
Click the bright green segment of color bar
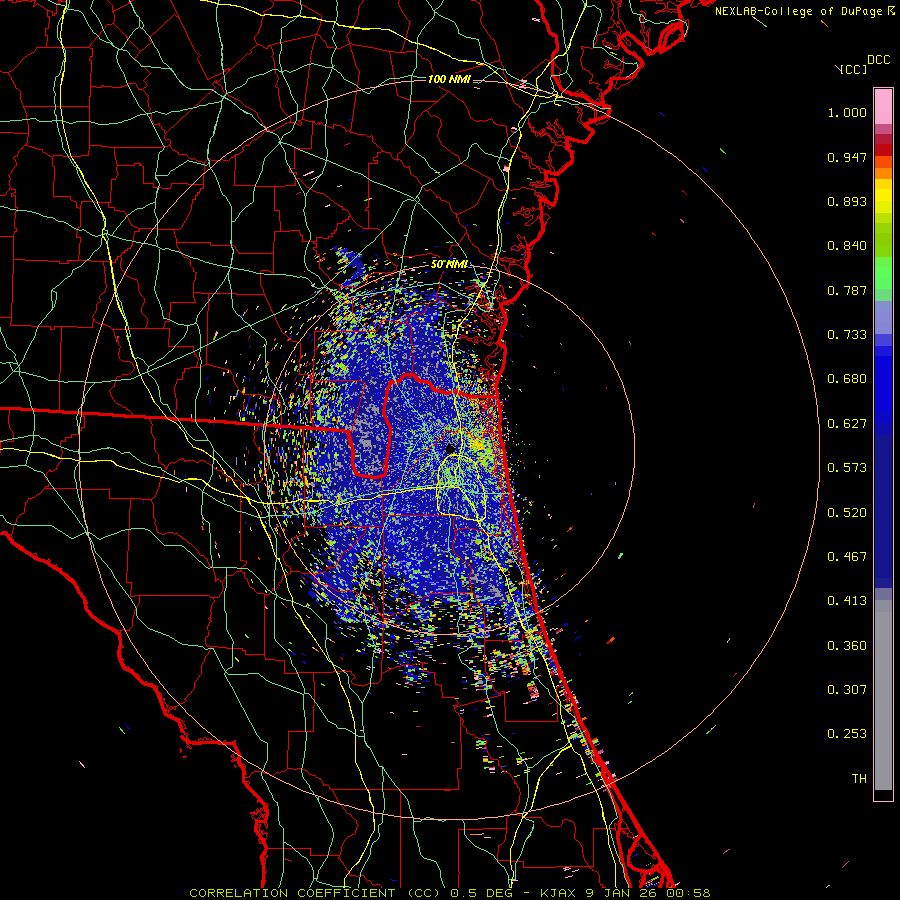[883, 273]
